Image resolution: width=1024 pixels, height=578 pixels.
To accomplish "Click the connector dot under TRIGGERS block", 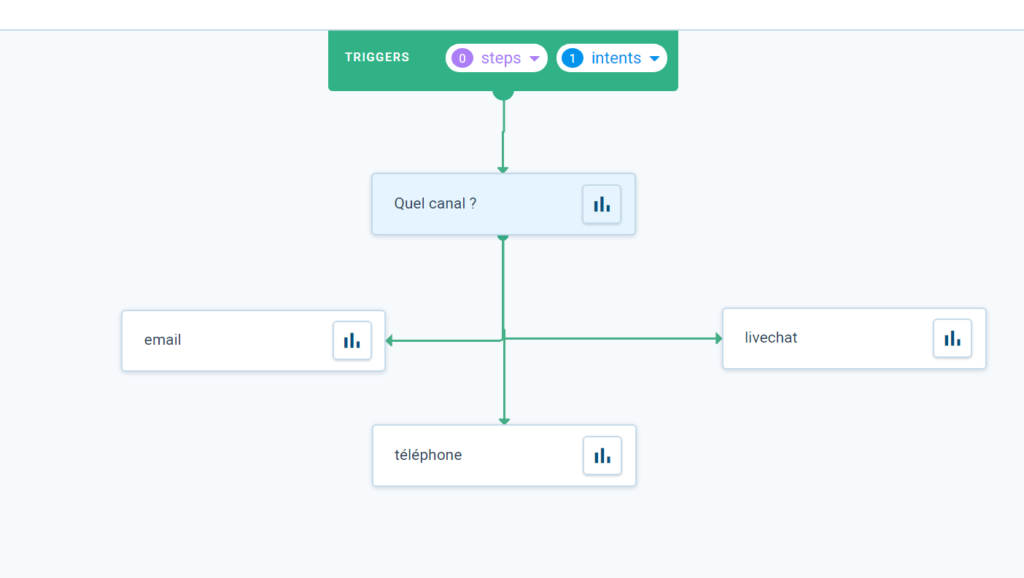I will coord(503,95).
